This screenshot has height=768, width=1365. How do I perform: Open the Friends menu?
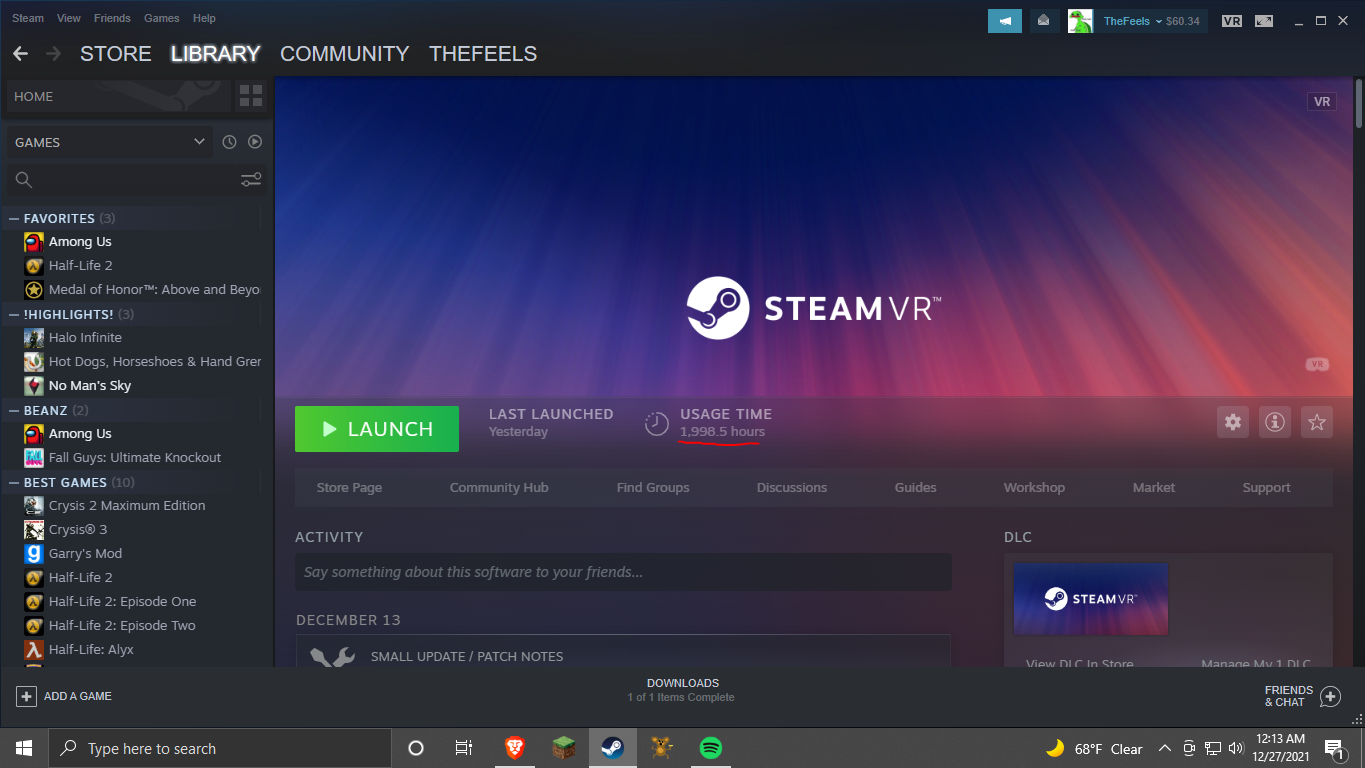(112, 18)
